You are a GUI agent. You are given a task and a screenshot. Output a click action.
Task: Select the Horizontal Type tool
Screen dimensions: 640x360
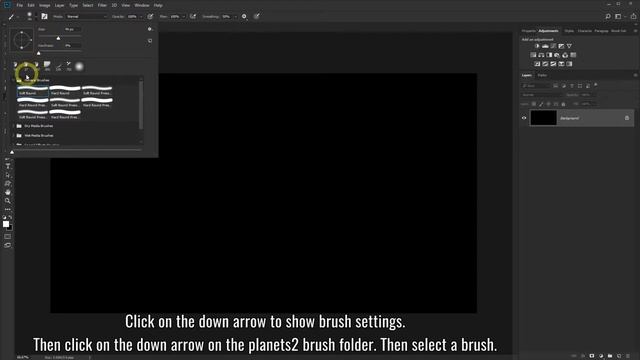pos(8,166)
